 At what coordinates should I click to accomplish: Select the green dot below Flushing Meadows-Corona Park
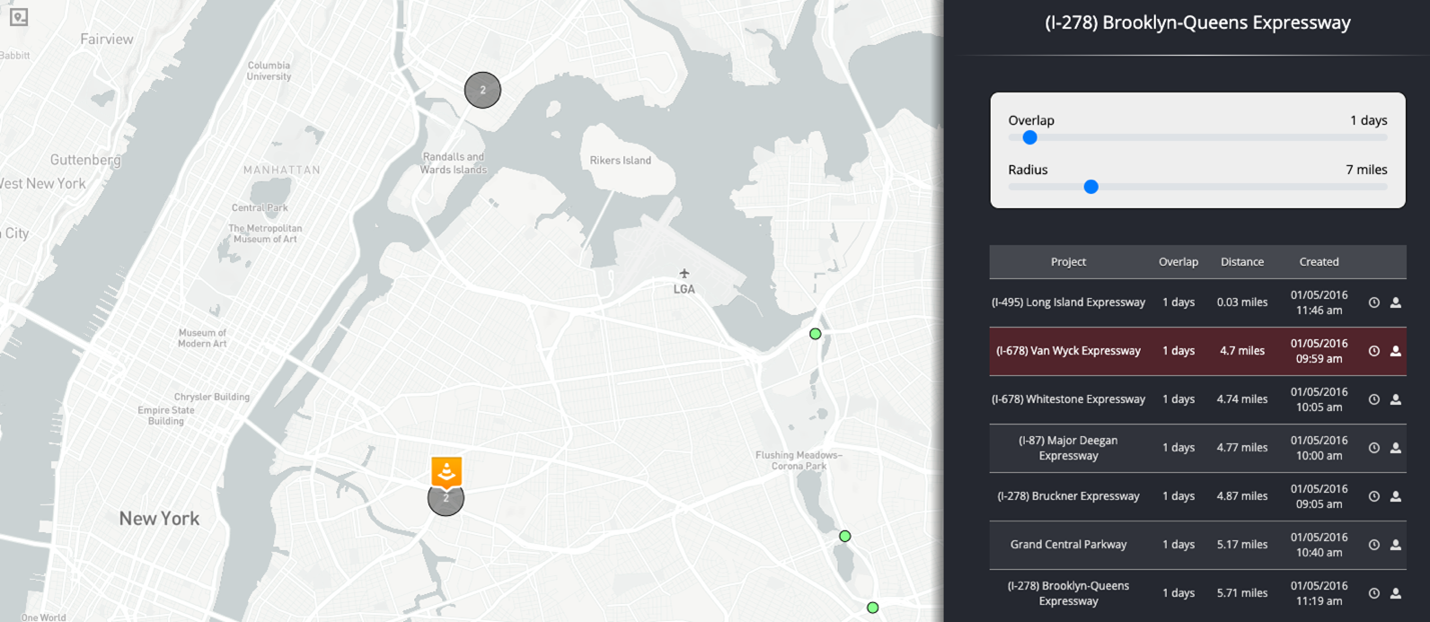coord(844,536)
